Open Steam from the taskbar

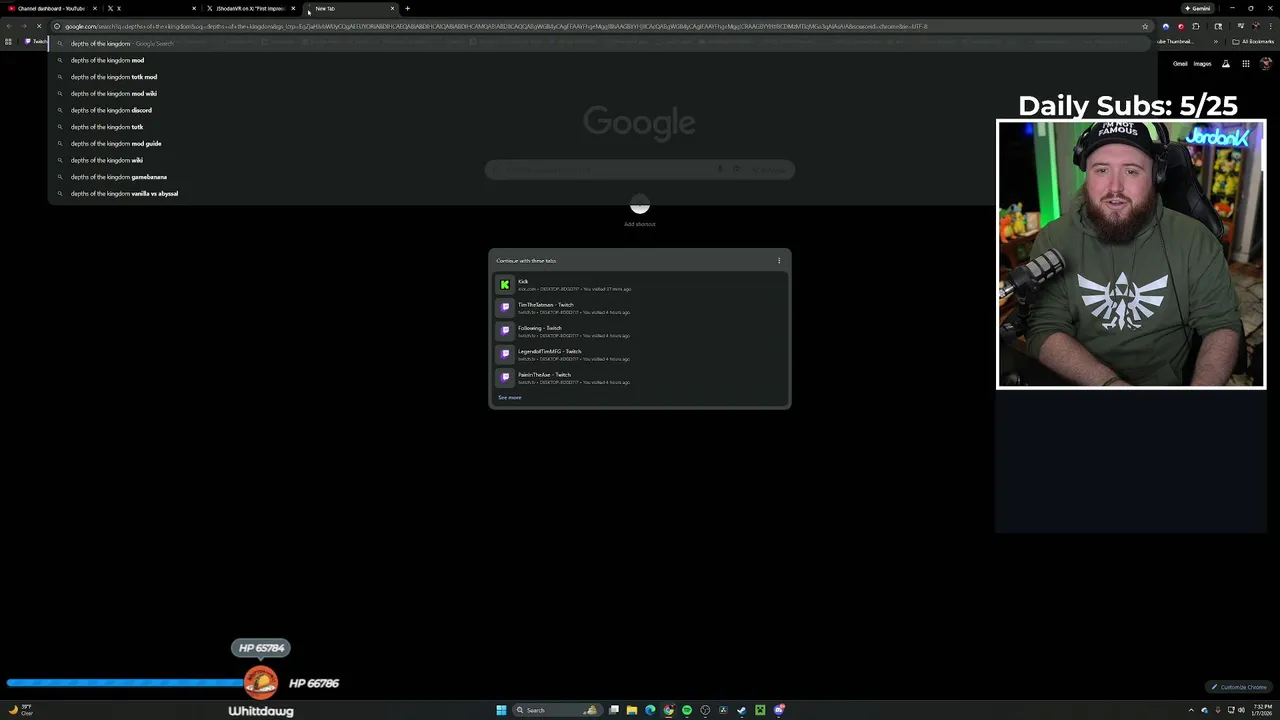click(741, 710)
